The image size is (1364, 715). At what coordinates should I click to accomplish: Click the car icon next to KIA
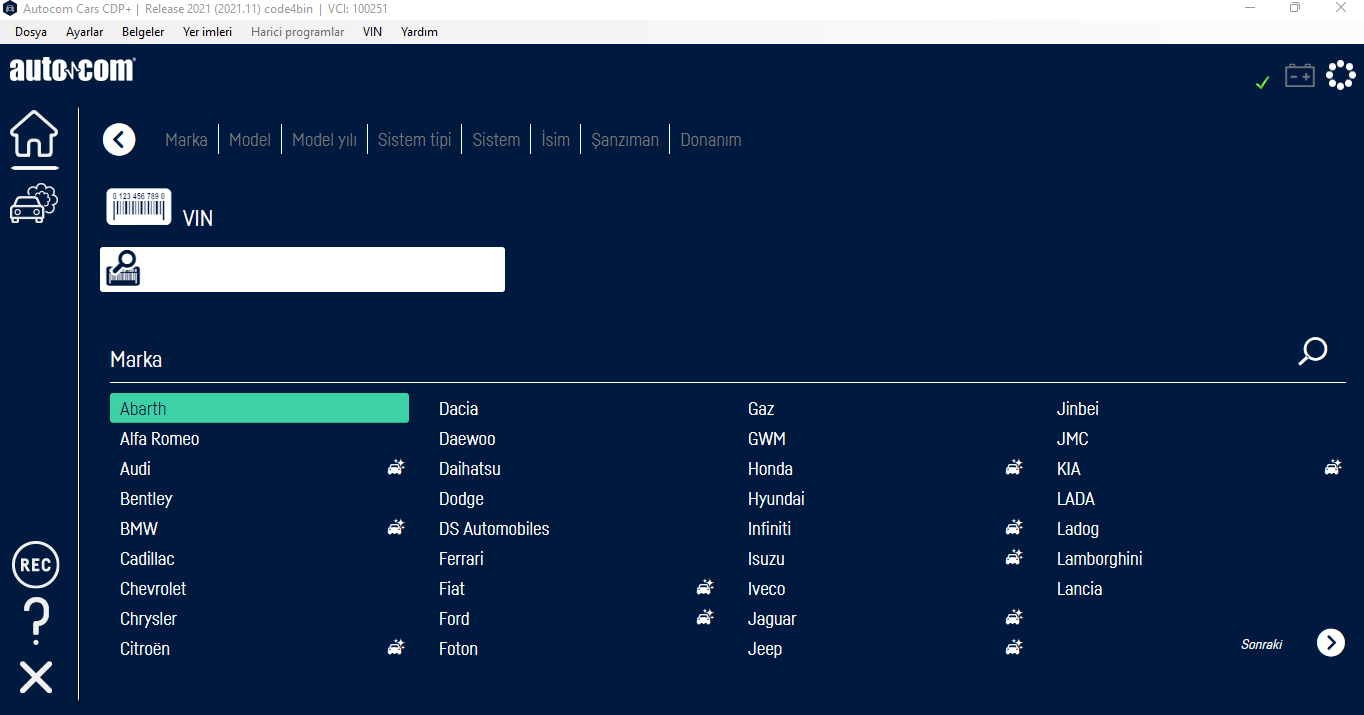tap(1333, 467)
